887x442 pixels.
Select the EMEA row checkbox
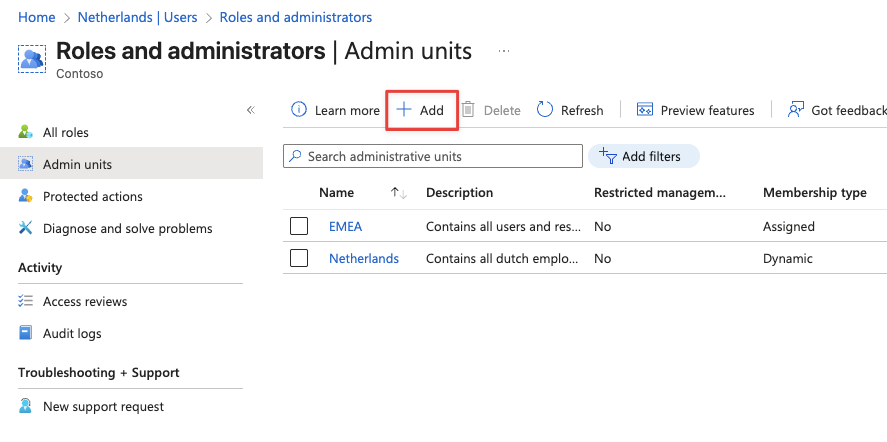pyautogui.click(x=299, y=226)
